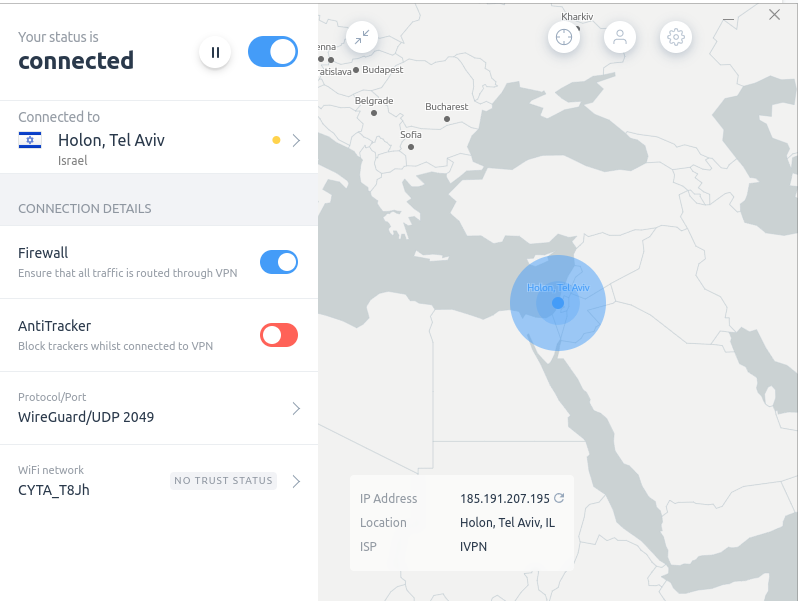The image size is (798, 601).
Task: Pause the VPN connection
Action: click(215, 52)
